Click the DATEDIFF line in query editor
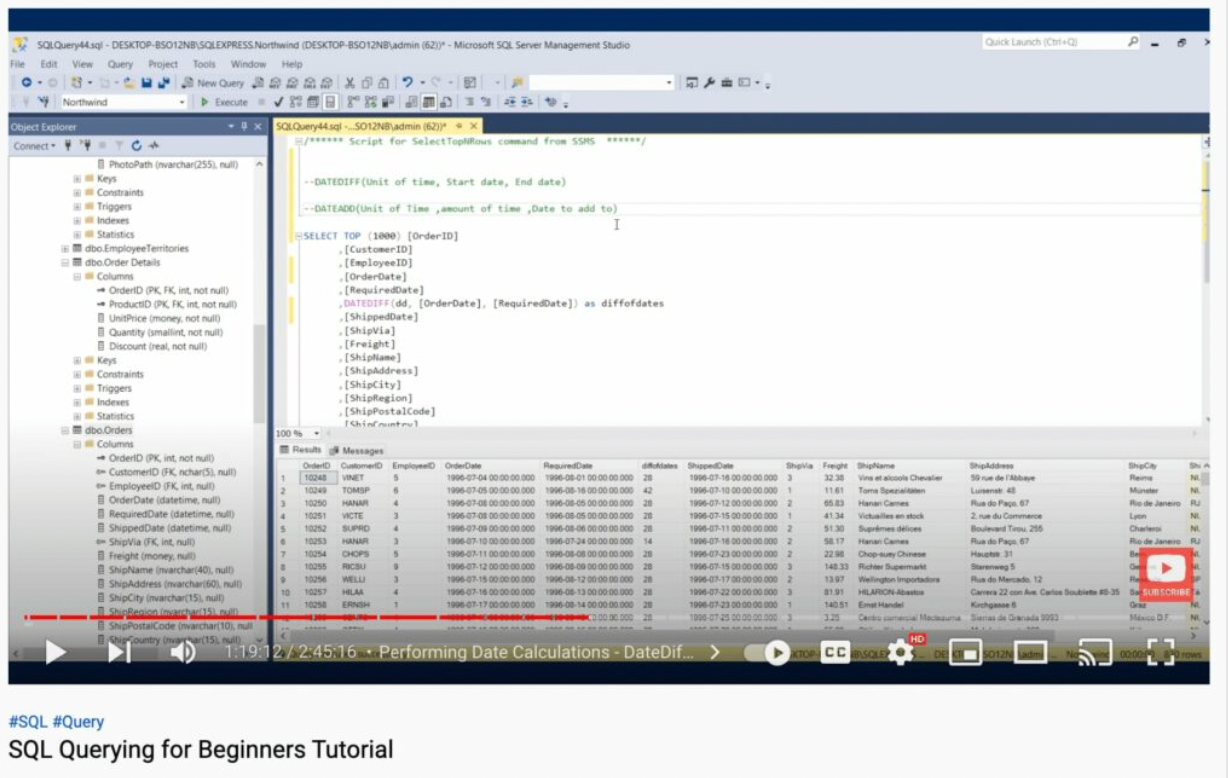The image size is (1228, 778). [502, 303]
